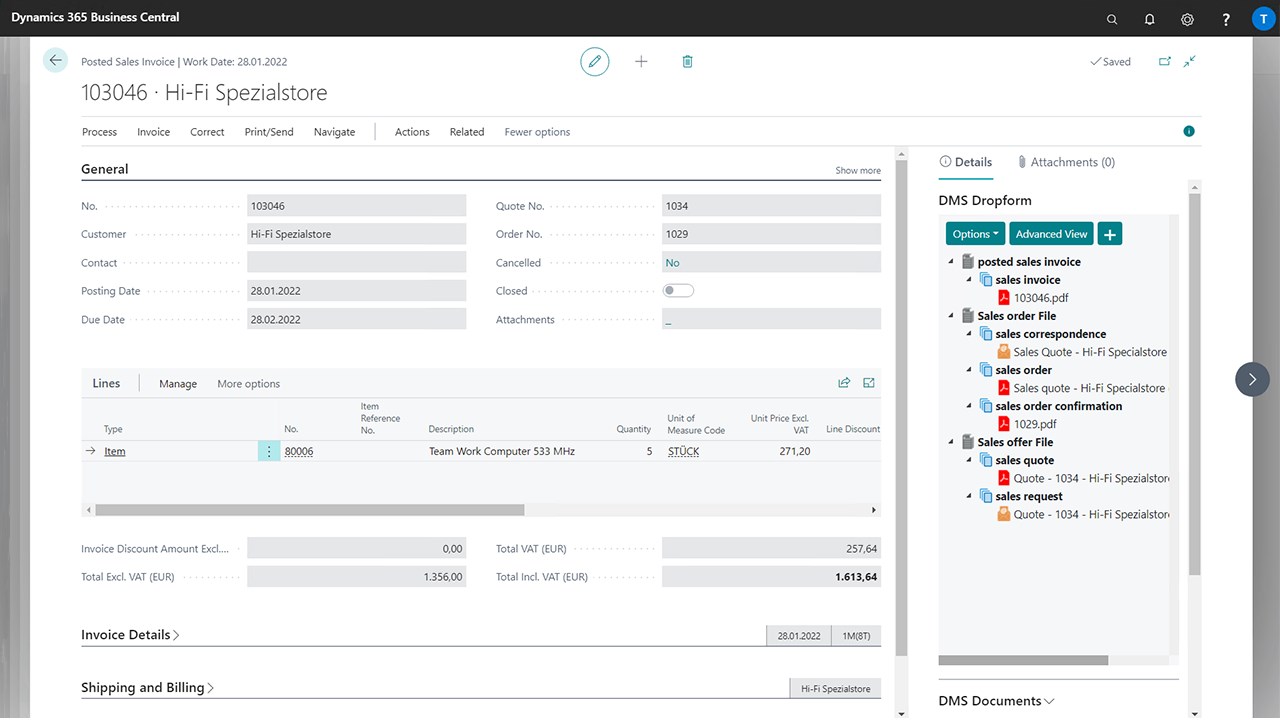
Task: Click the Advanced View button
Action: pos(1051,234)
